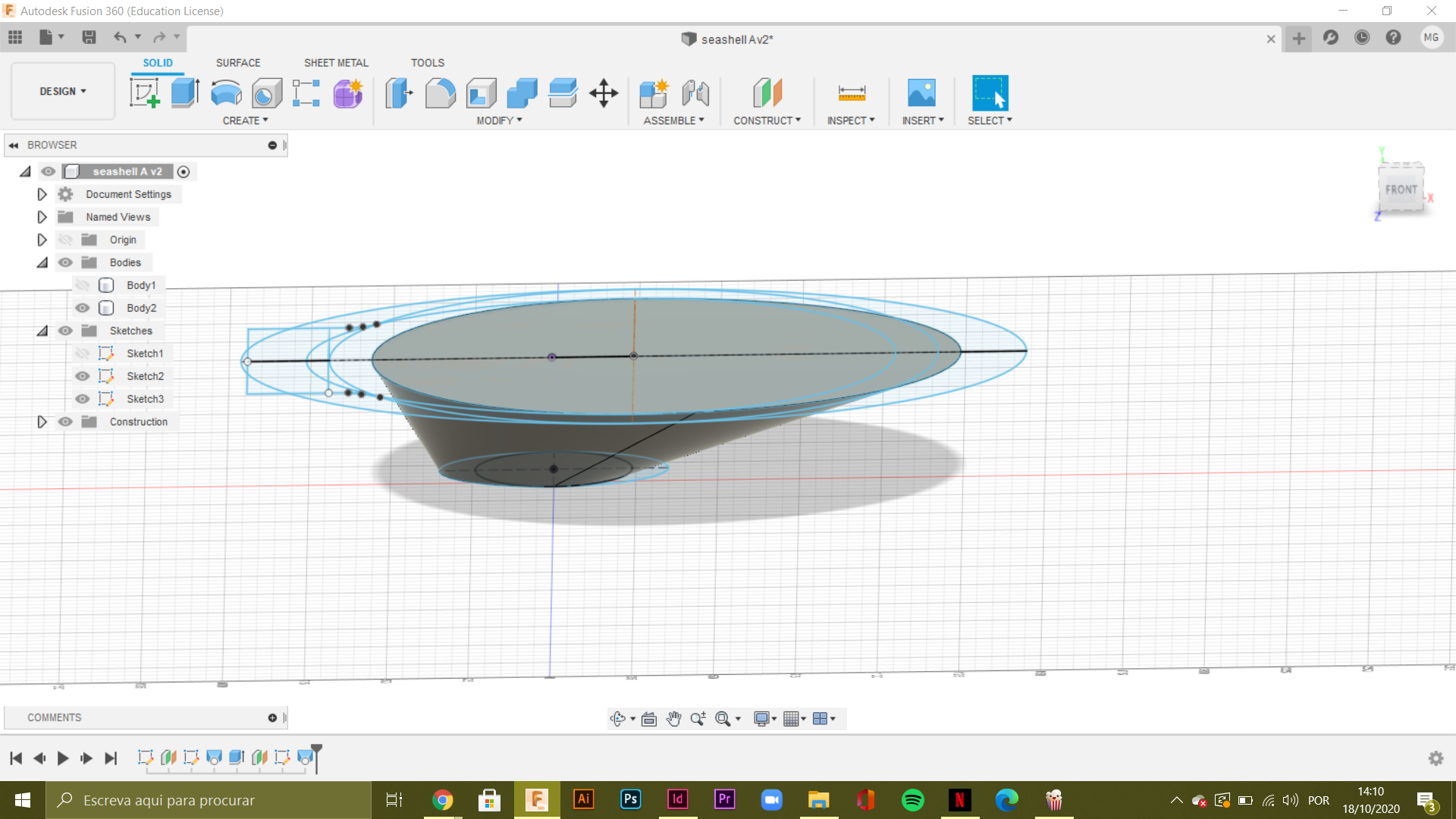Show Body1 in the Bodies folder
This screenshot has width=1456, height=819.
[82, 284]
